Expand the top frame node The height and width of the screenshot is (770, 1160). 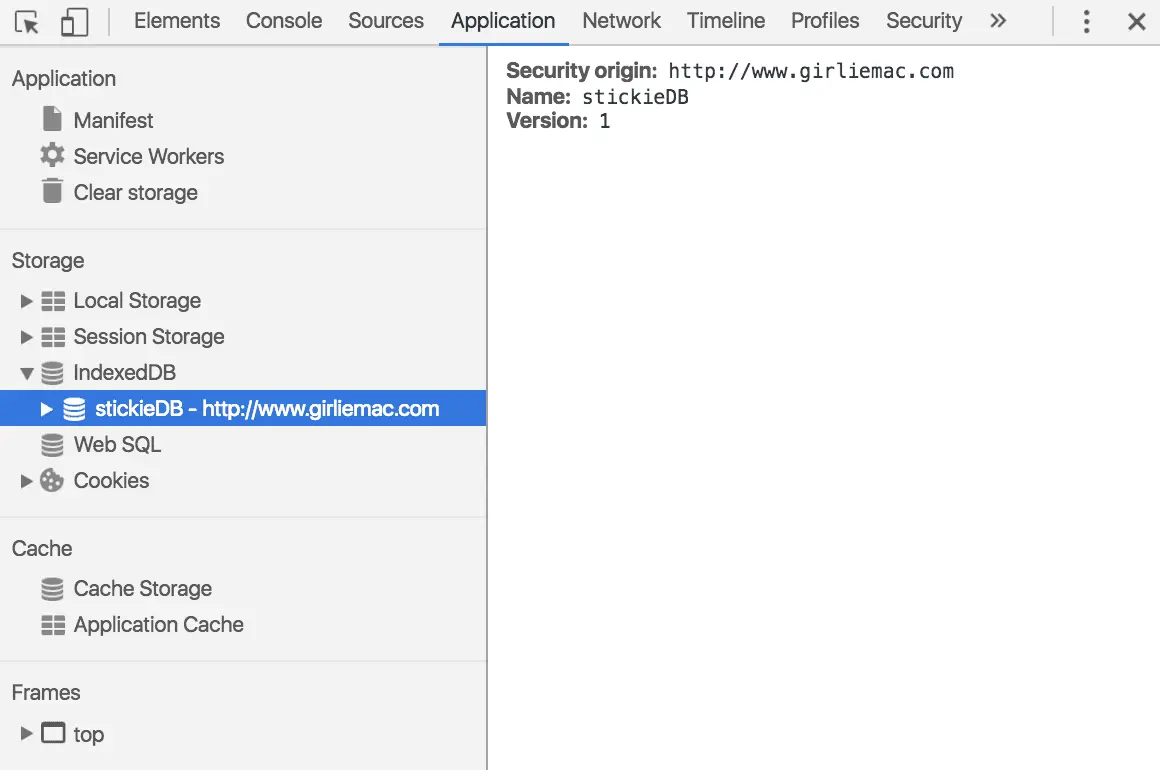(27, 734)
